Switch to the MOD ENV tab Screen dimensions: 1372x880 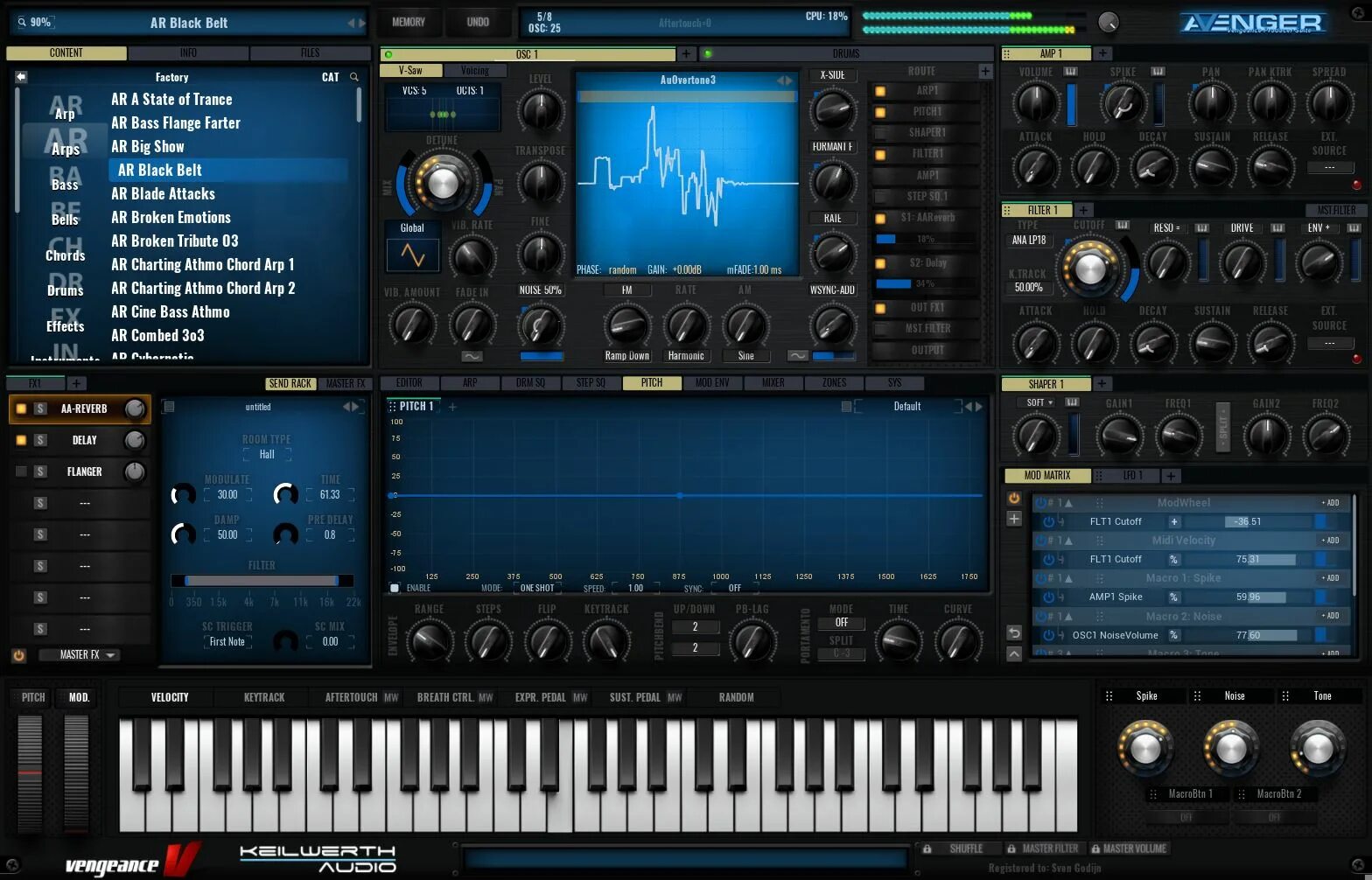(712, 383)
